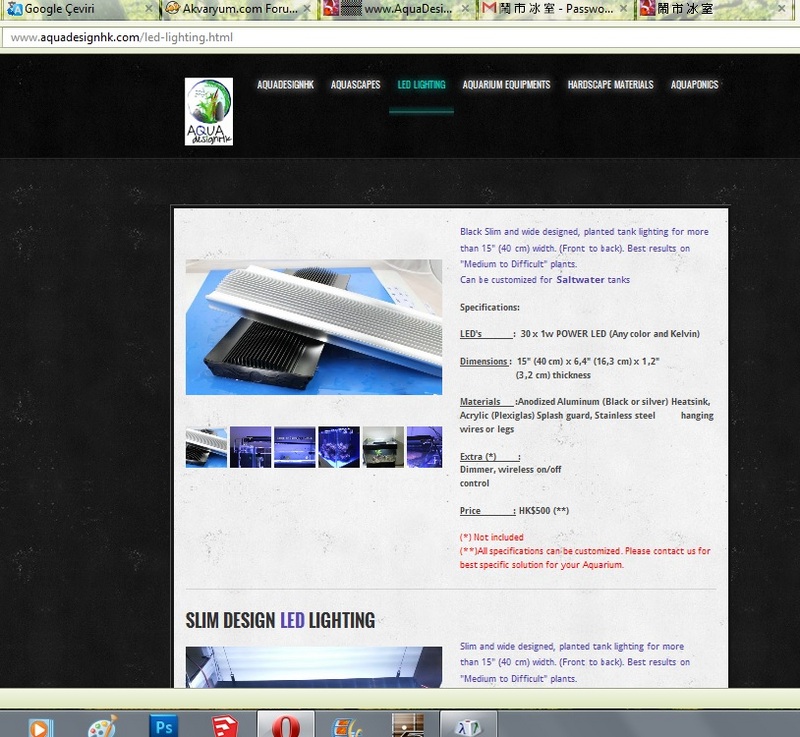Select the planted tank on black stand thumbnail
The height and width of the screenshot is (737, 800).
383,447
